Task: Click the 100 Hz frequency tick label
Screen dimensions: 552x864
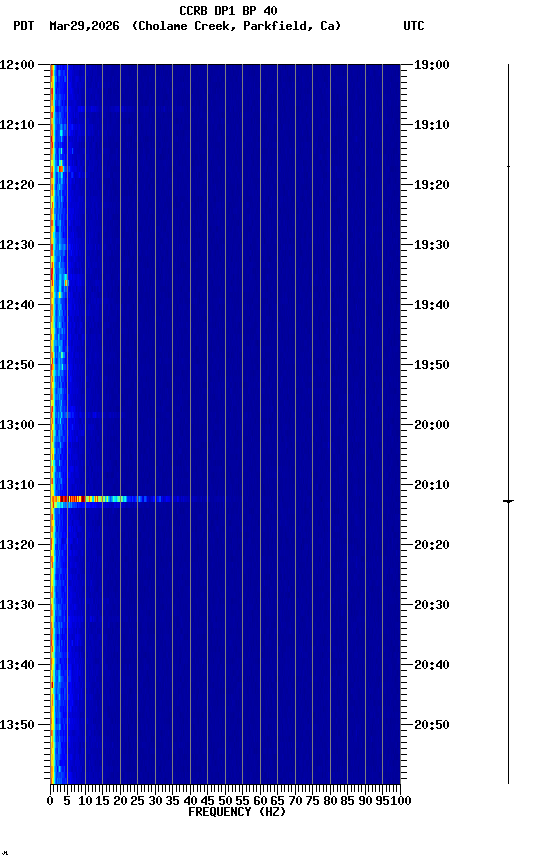Action: coord(401,801)
